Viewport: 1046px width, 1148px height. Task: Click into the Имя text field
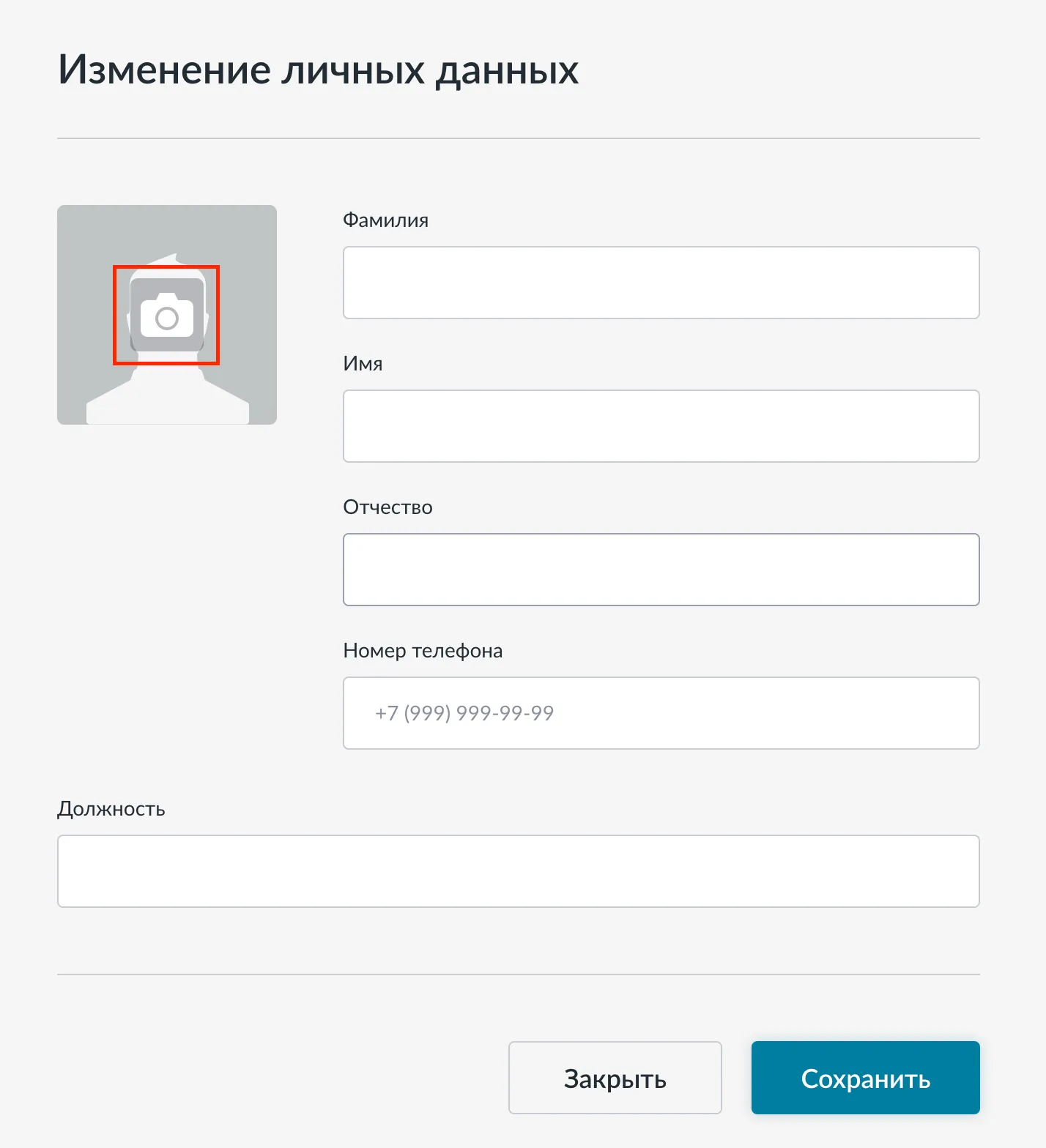coord(661,426)
